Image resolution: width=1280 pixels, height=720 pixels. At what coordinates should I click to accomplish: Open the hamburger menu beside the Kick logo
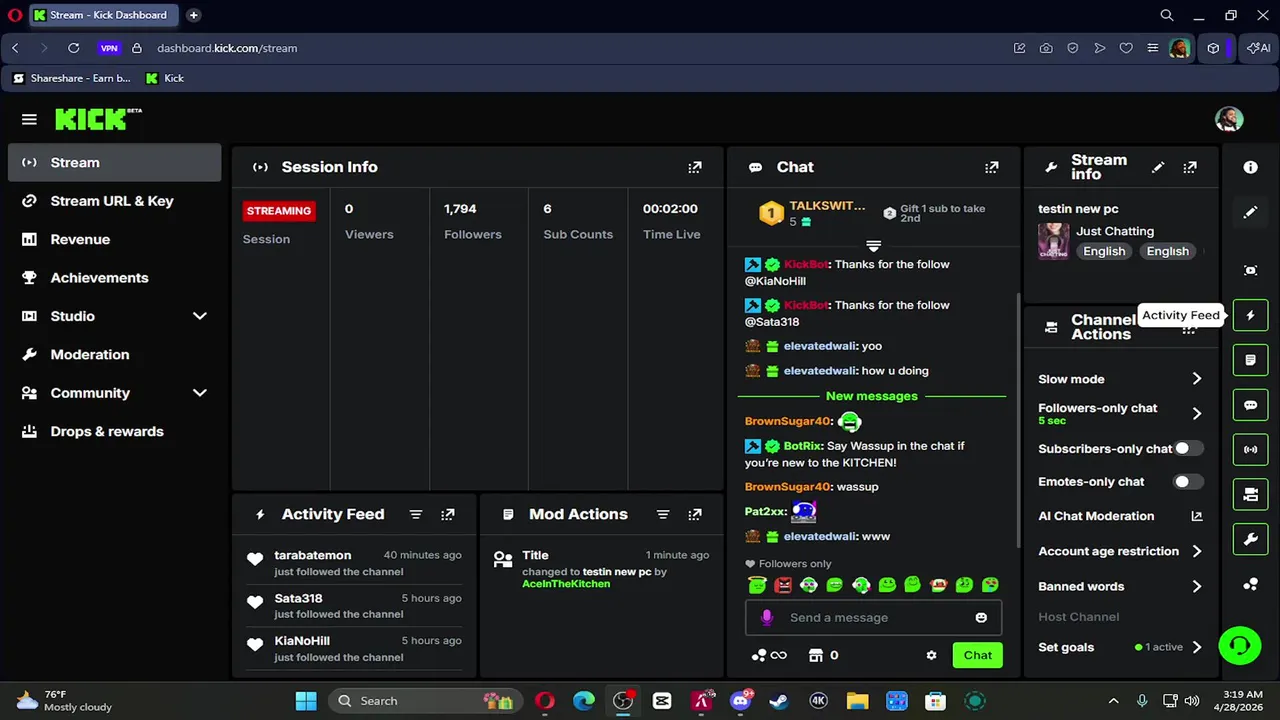29,120
